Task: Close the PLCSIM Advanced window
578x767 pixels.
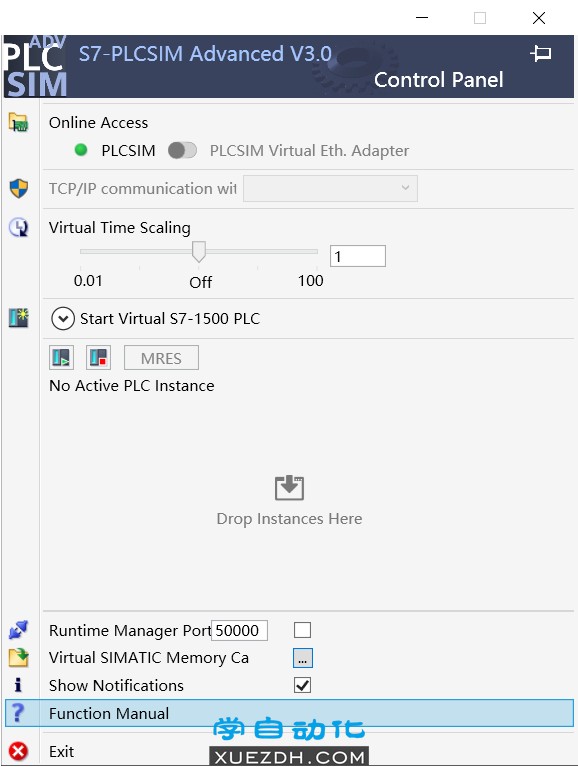Action: (539, 18)
